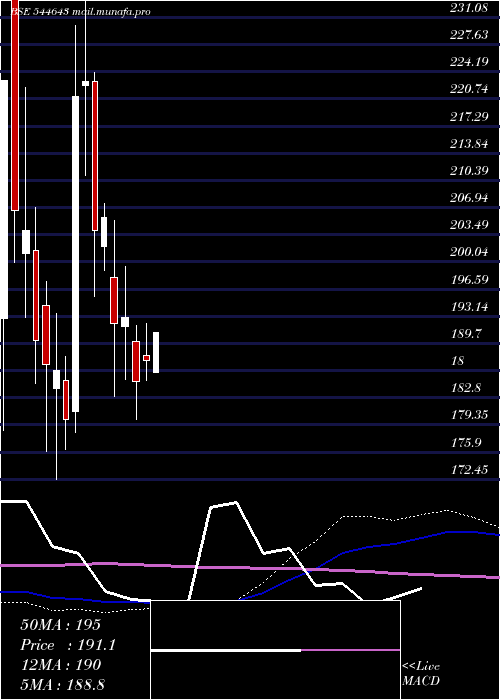
Task: Click the 182.8 price axis label
Action: pyautogui.click(x=466, y=388)
